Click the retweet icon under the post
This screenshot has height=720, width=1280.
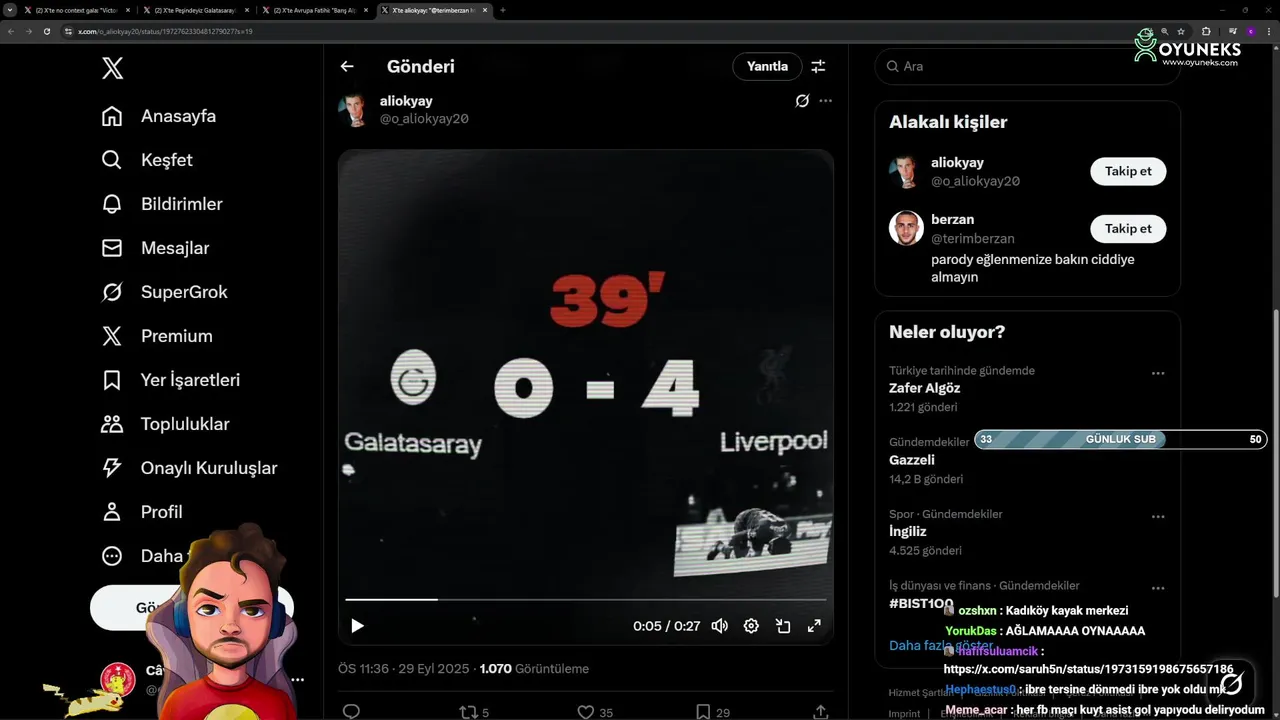[x=468, y=712]
